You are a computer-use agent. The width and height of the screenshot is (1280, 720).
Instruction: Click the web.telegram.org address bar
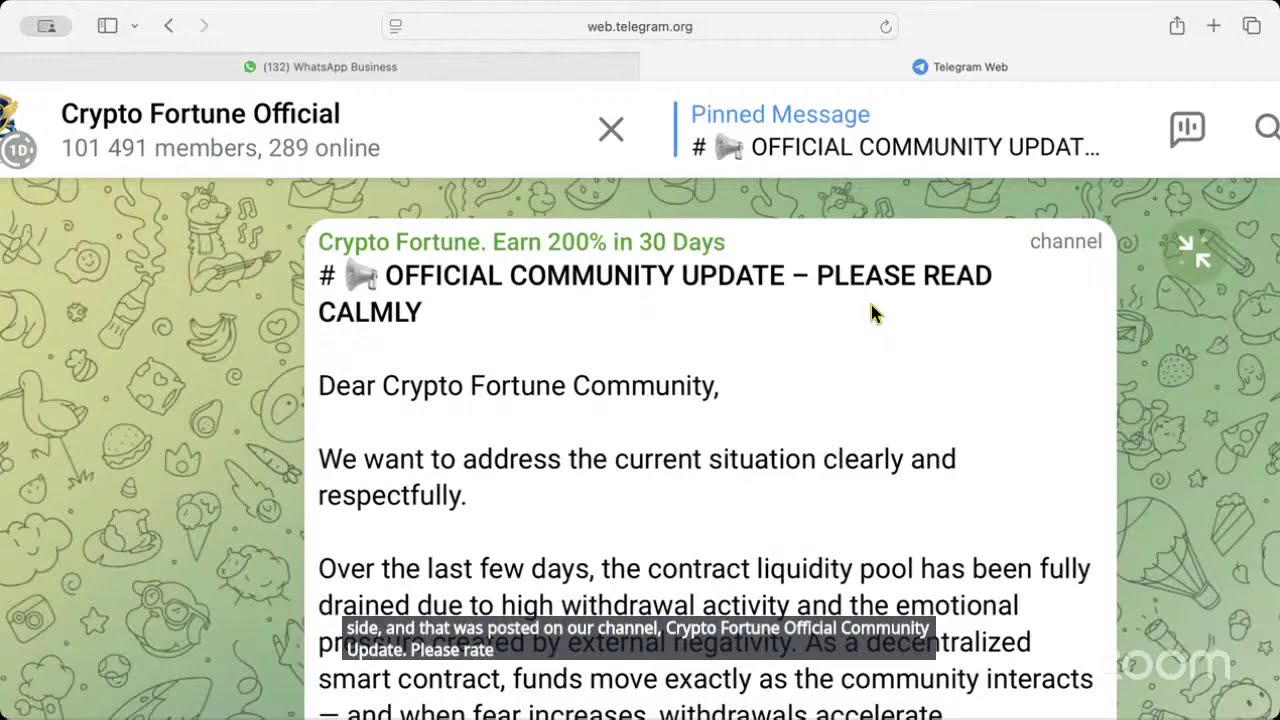[x=640, y=26]
